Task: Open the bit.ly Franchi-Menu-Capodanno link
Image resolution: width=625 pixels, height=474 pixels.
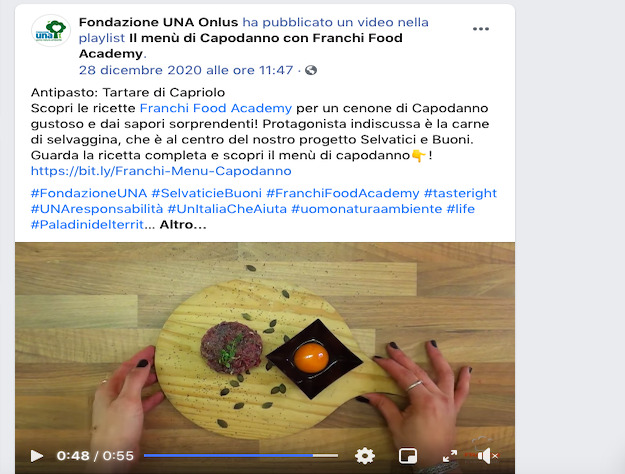Action: [161, 171]
